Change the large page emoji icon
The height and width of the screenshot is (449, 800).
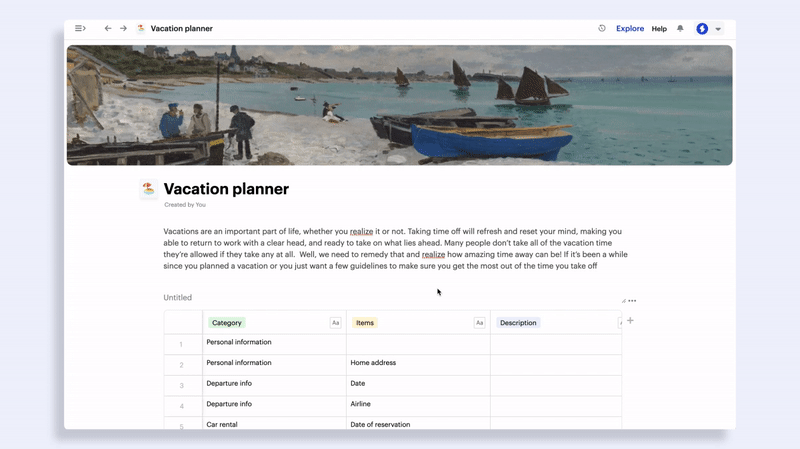click(148, 189)
